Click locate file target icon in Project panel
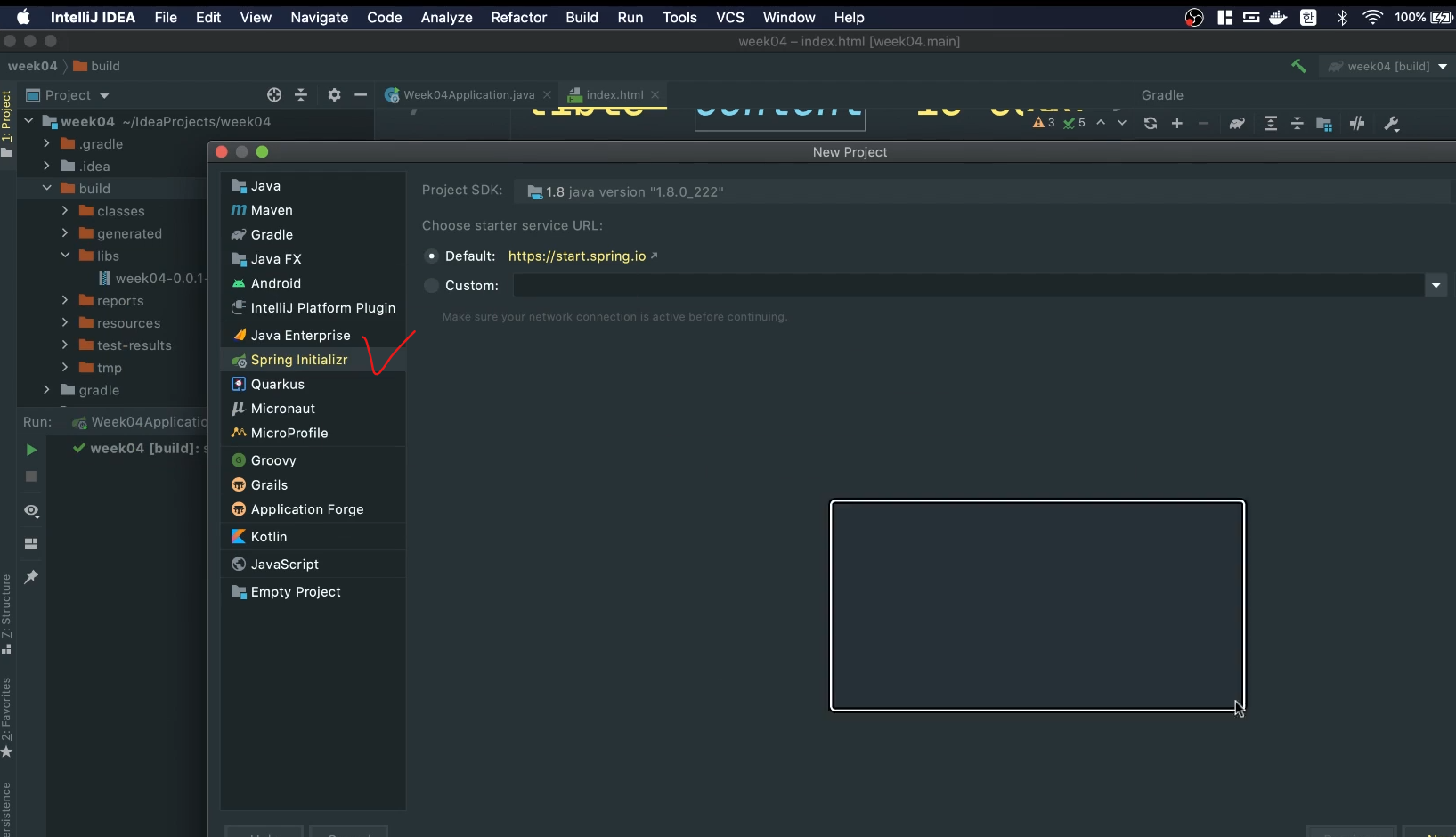 tap(274, 95)
